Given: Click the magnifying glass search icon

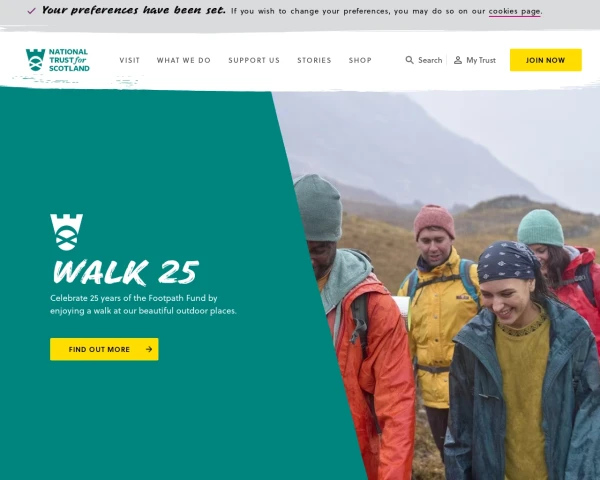Looking at the screenshot, I should point(409,60).
